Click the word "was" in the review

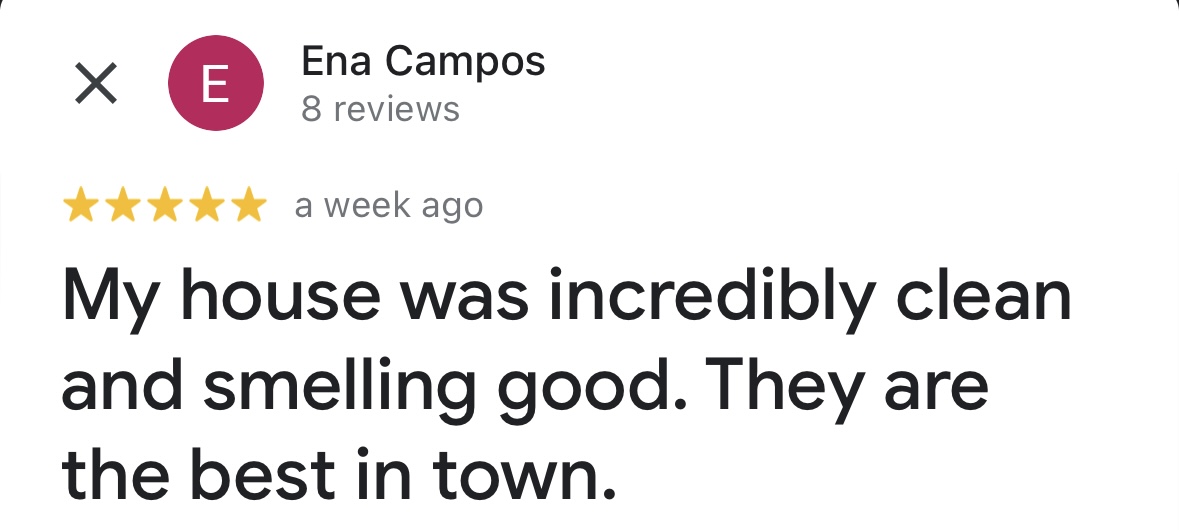point(464,297)
